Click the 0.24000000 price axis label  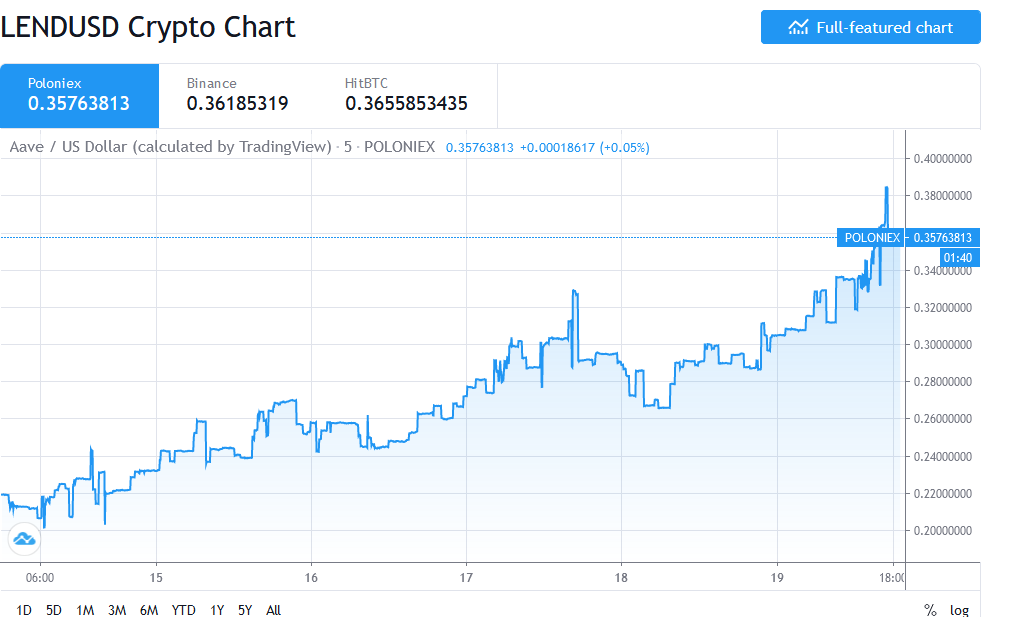coord(942,456)
